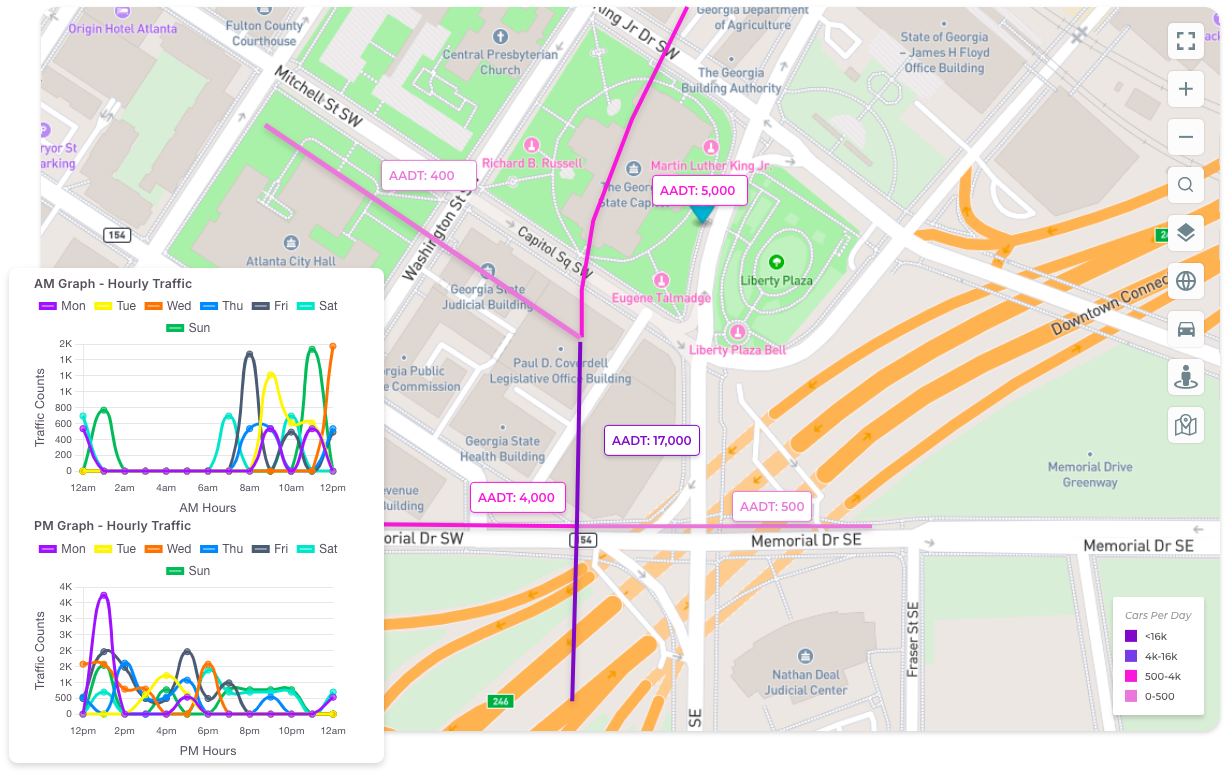1226x775 pixels.
Task: Click the blue location pin marker
Action: pos(703,213)
